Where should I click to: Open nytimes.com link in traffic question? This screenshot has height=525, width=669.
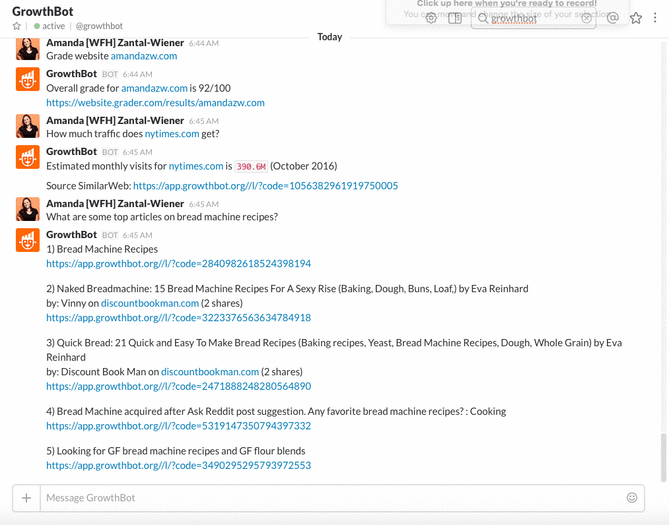click(x=172, y=134)
